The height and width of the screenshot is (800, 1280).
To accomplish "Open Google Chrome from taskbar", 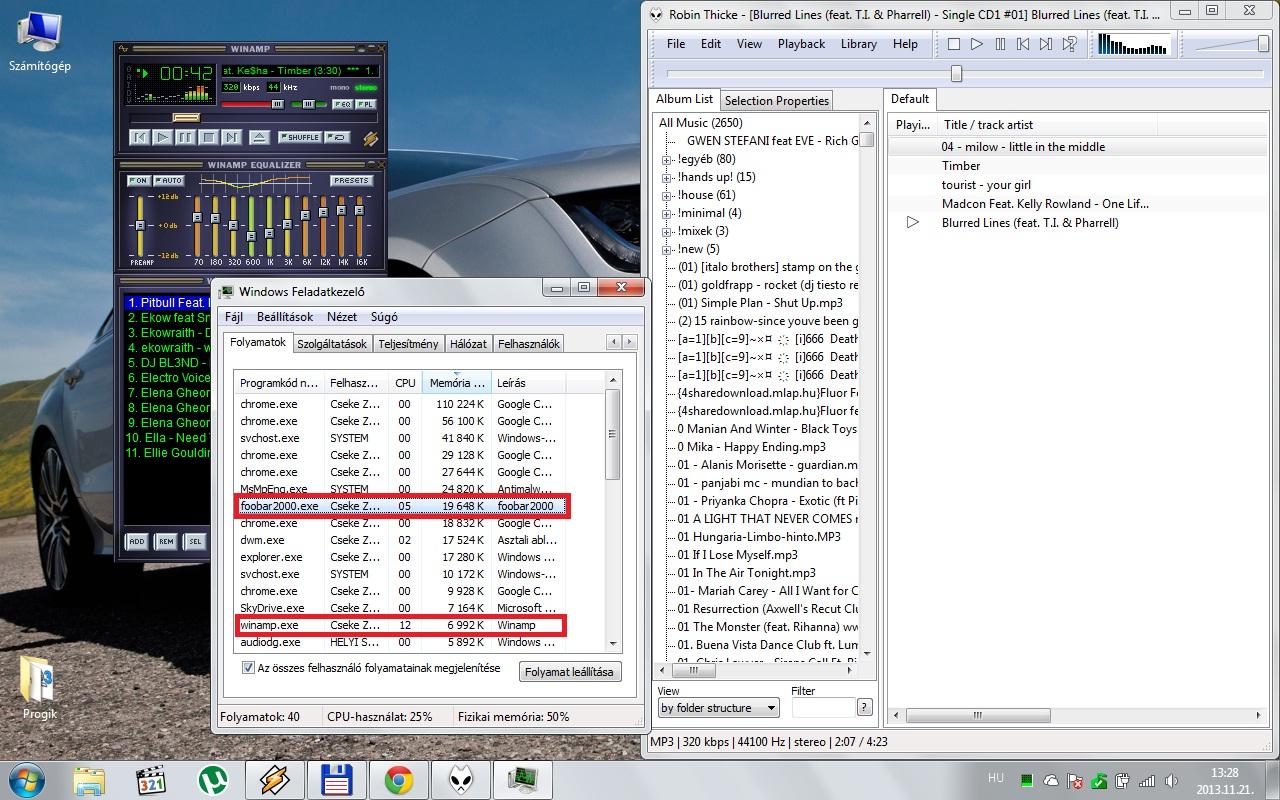I will click(399, 780).
